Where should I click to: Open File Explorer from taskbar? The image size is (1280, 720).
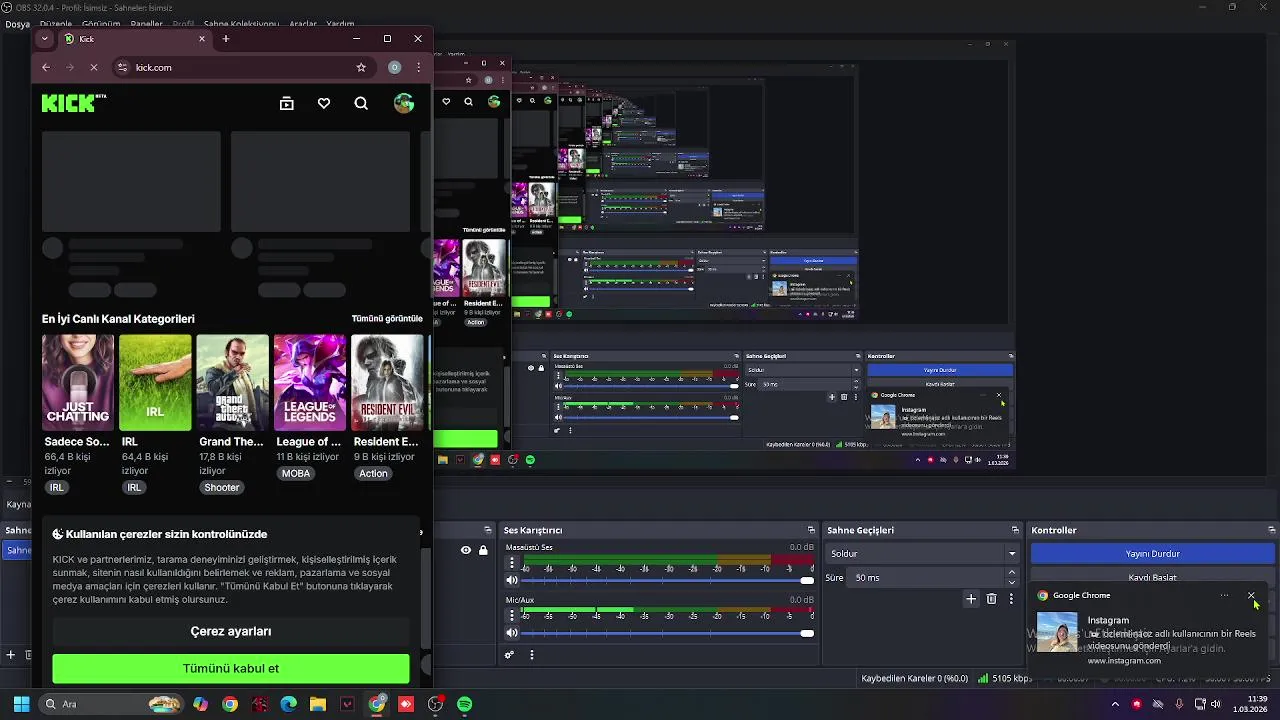click(x=318, y=704)
